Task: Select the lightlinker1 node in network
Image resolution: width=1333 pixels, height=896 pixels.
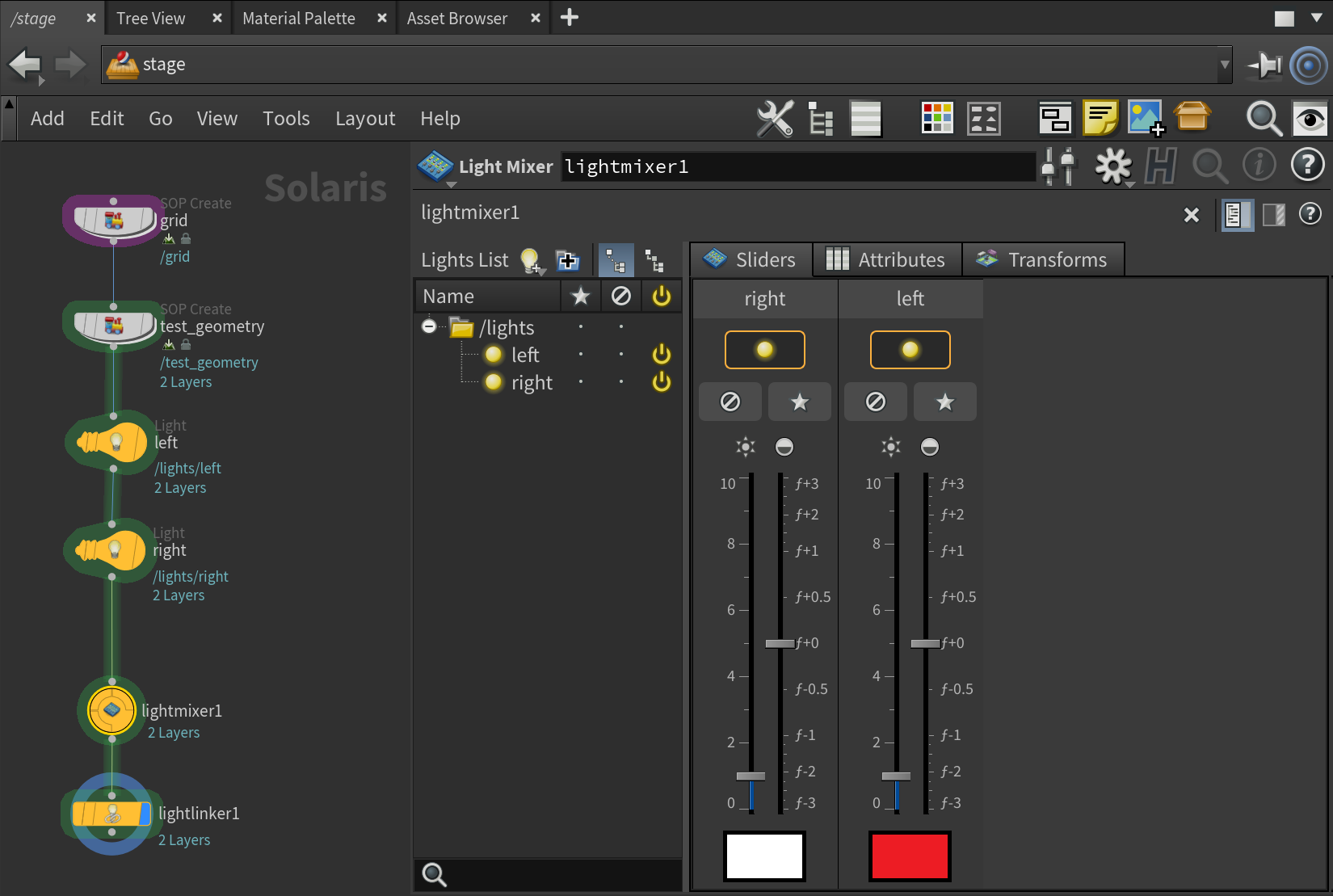Action: tap(111, 814)
